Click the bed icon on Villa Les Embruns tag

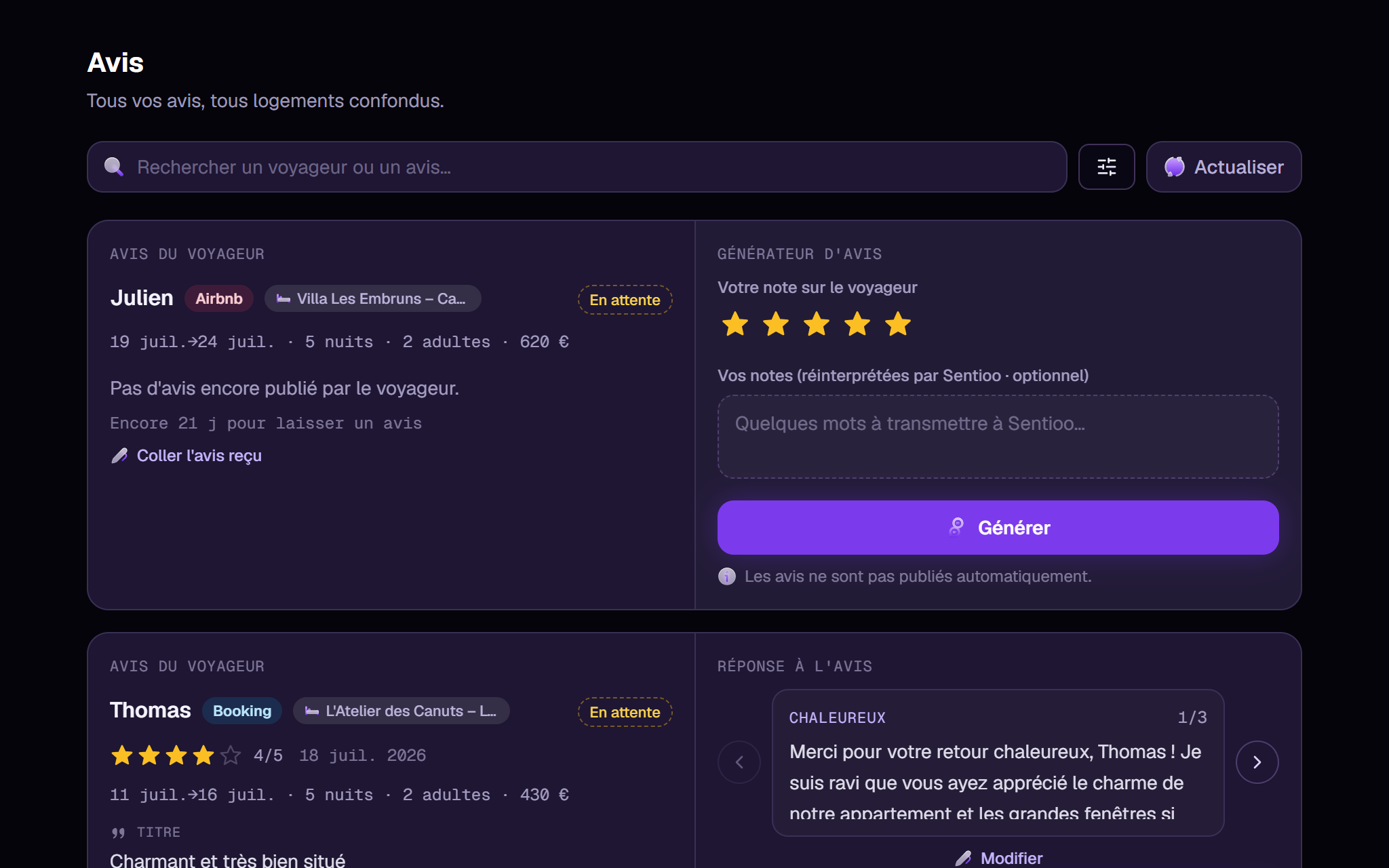(x=283, y=299)
